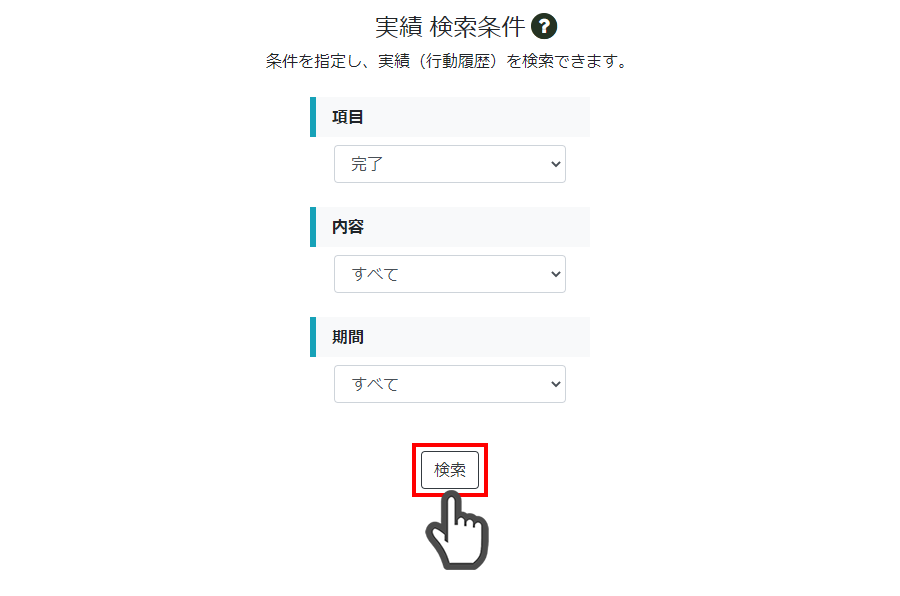
Task: Open the 項目 dropdown showing 完了
Action: pyautogui.click(x=450, y=164)
